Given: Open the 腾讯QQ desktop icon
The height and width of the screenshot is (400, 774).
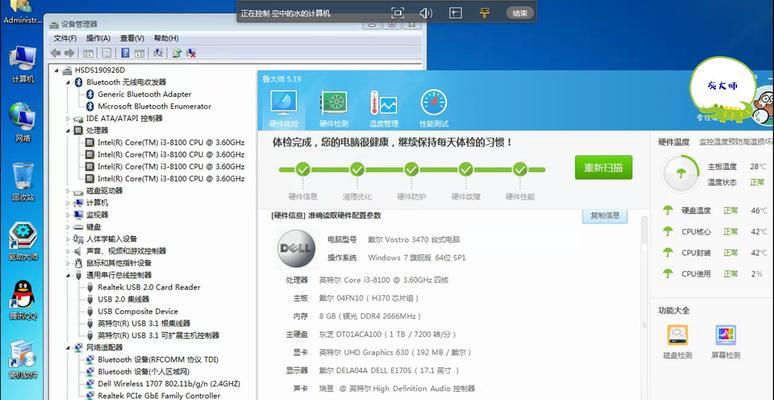Looking at the screenshot, I should click(22, 300).
